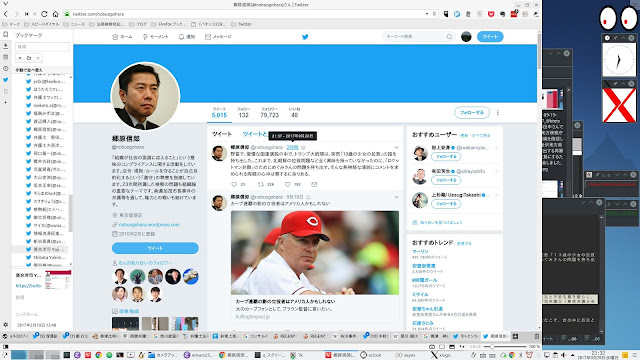
Task: Open the trash closed-tabs icon in tab bar
Action: pyautogui.click(x=537, y=336)
